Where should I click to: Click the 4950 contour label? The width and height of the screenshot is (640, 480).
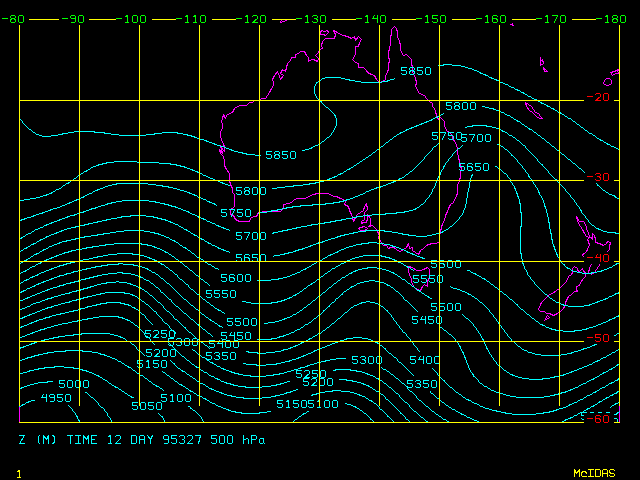(x=56, y=398)
